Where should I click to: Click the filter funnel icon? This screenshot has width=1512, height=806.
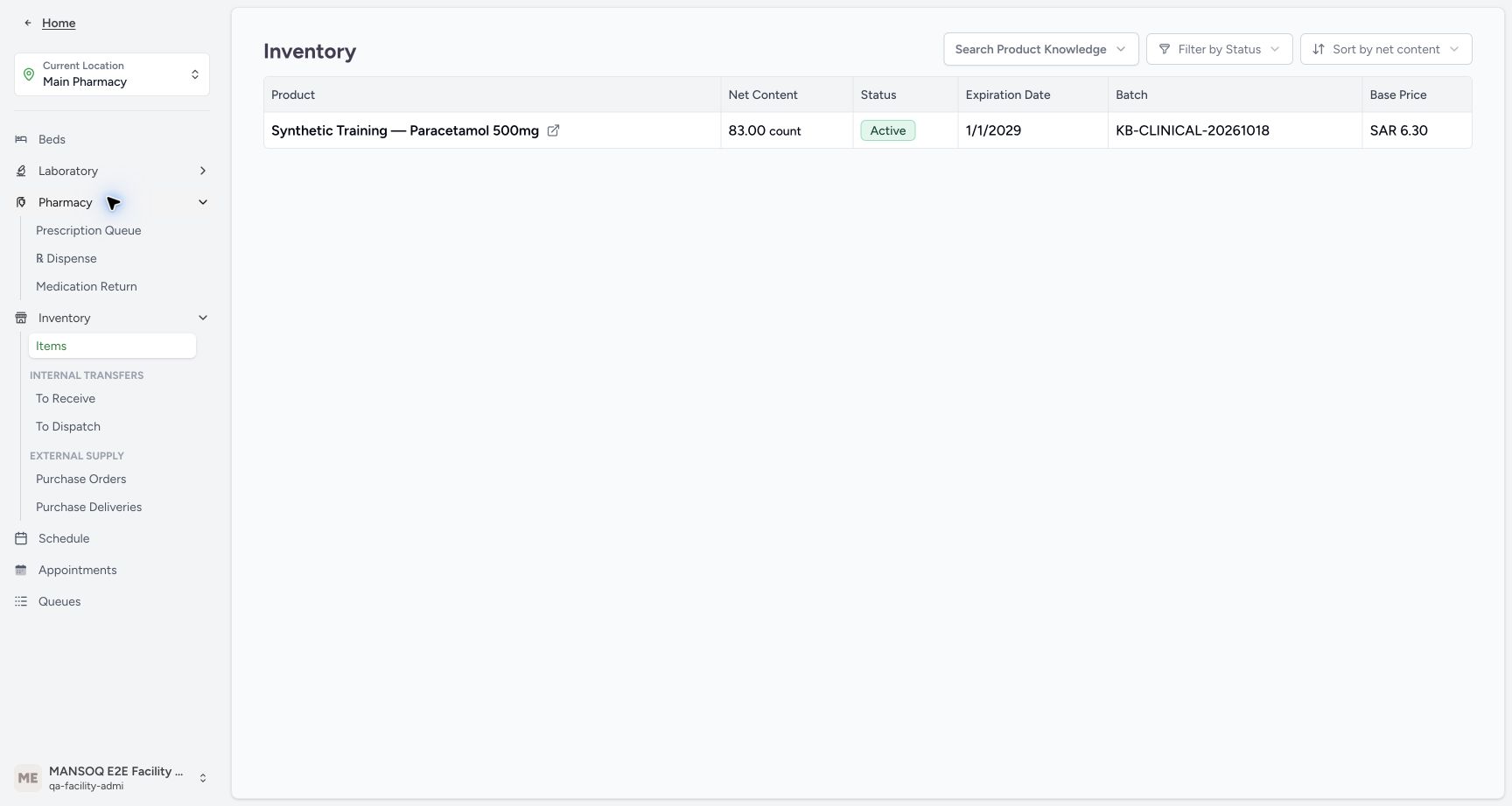pos(1165,49)
